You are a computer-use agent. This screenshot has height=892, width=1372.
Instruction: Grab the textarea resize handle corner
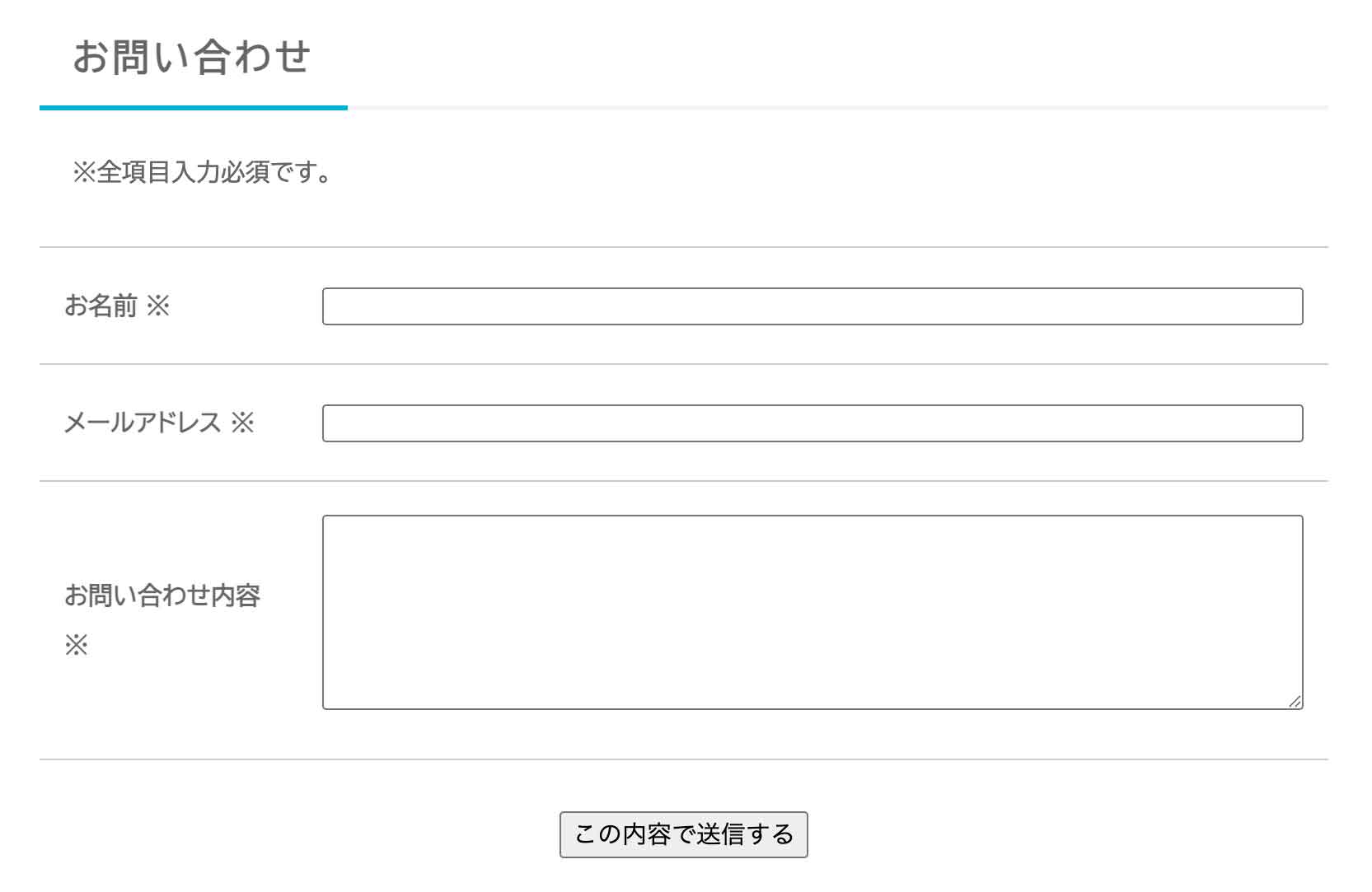click(x=1295, y=701)
